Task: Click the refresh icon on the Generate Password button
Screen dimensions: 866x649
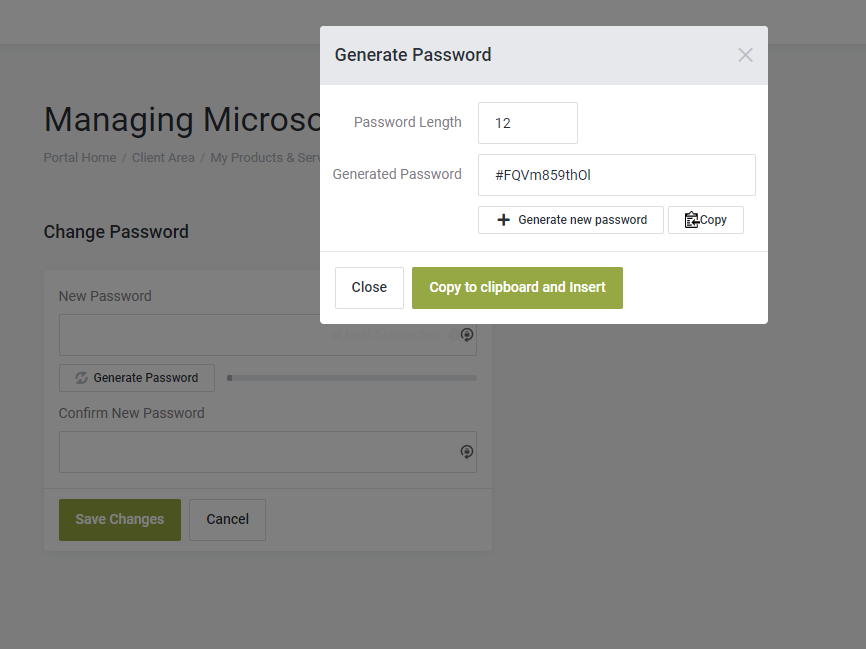Action: [81, 378]
